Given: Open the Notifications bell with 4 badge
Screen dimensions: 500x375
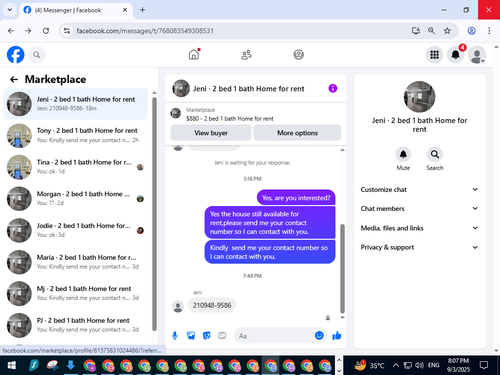Looking at the screenshot, I should [456, 55].
